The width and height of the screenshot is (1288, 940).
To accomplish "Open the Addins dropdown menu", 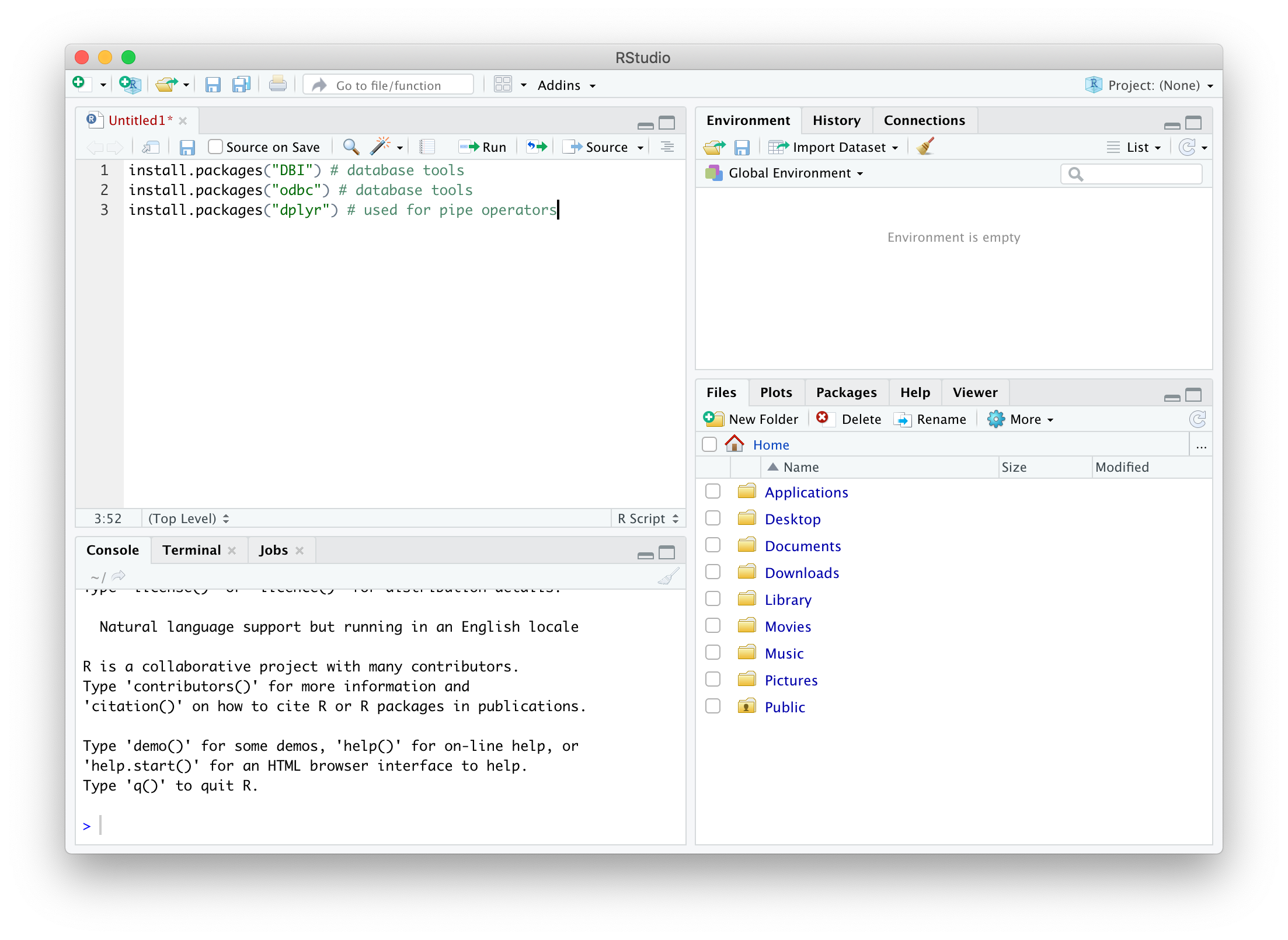I will (566, 85).
